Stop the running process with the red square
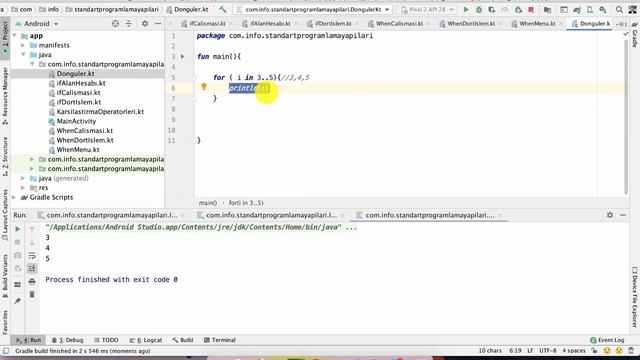Viewport: 640px width, 360px height. [x=531, y=9]
